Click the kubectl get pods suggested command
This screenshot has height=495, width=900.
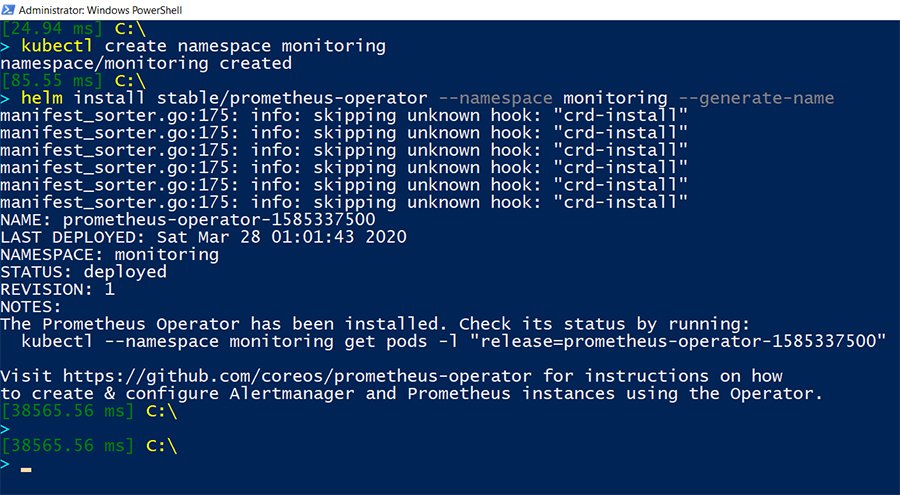[x=454, y=341]
